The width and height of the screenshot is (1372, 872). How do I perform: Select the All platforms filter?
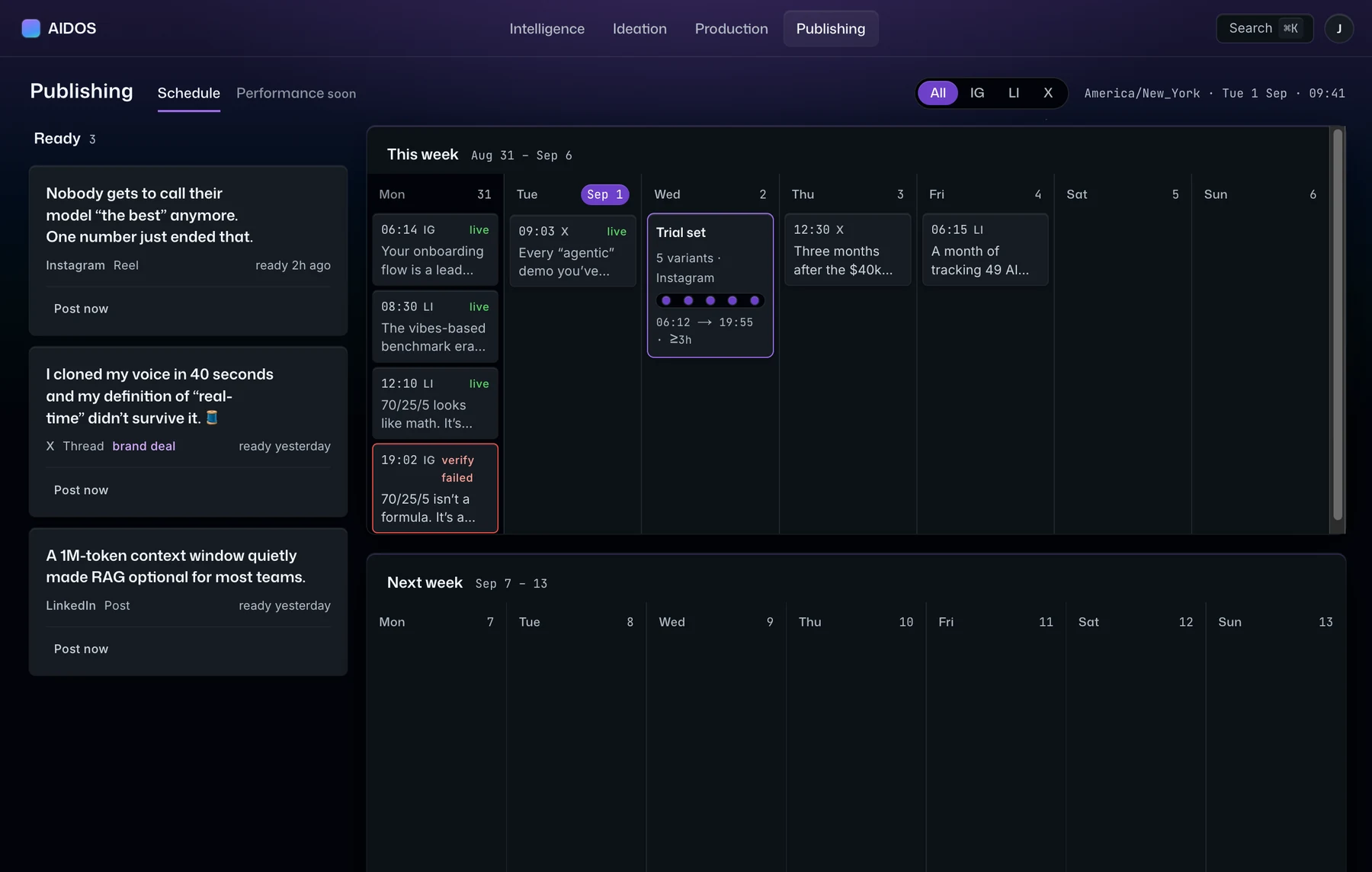pyautogui.click(x=938, y=93)
